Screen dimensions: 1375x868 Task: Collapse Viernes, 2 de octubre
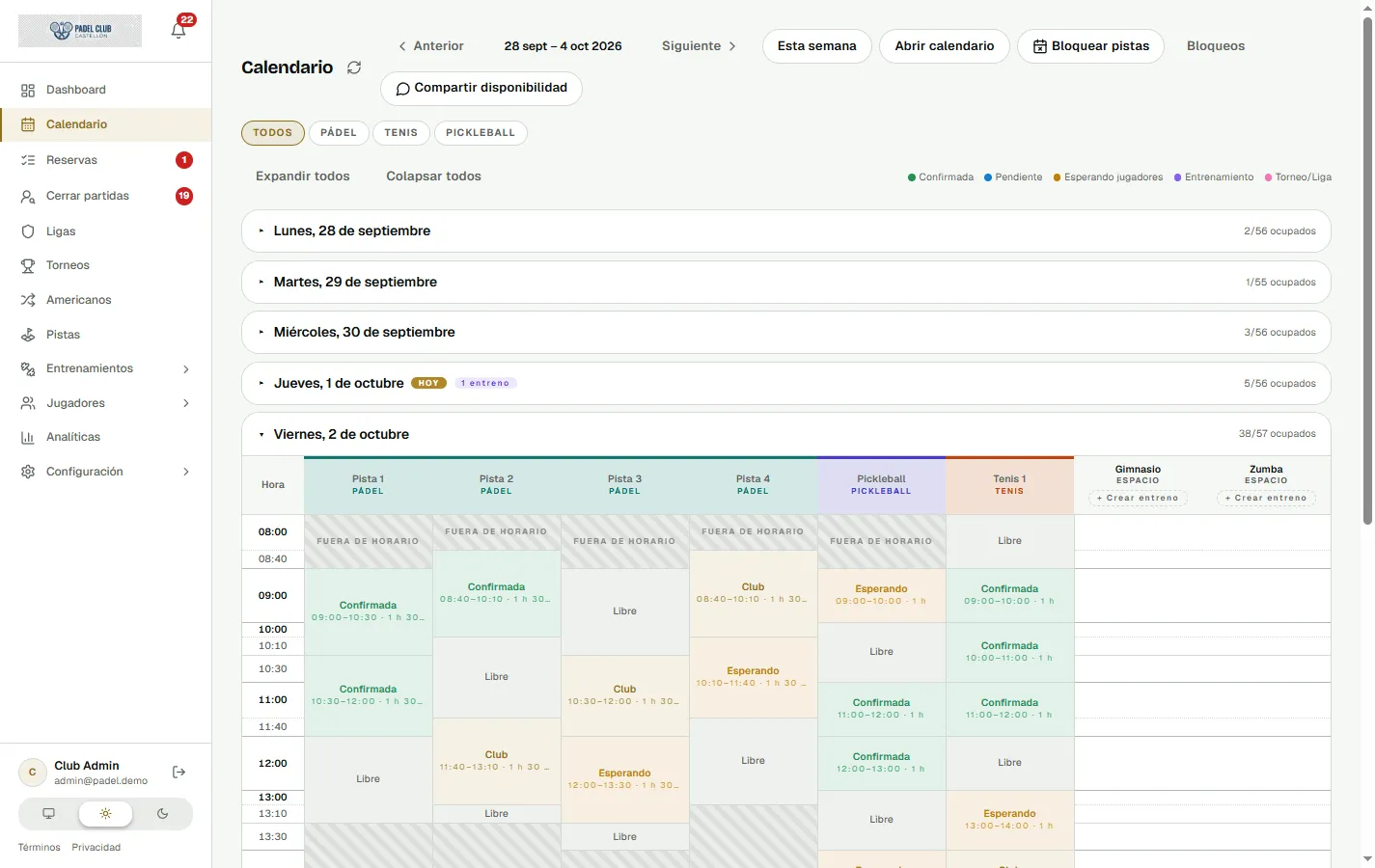[x=785, y=435]
